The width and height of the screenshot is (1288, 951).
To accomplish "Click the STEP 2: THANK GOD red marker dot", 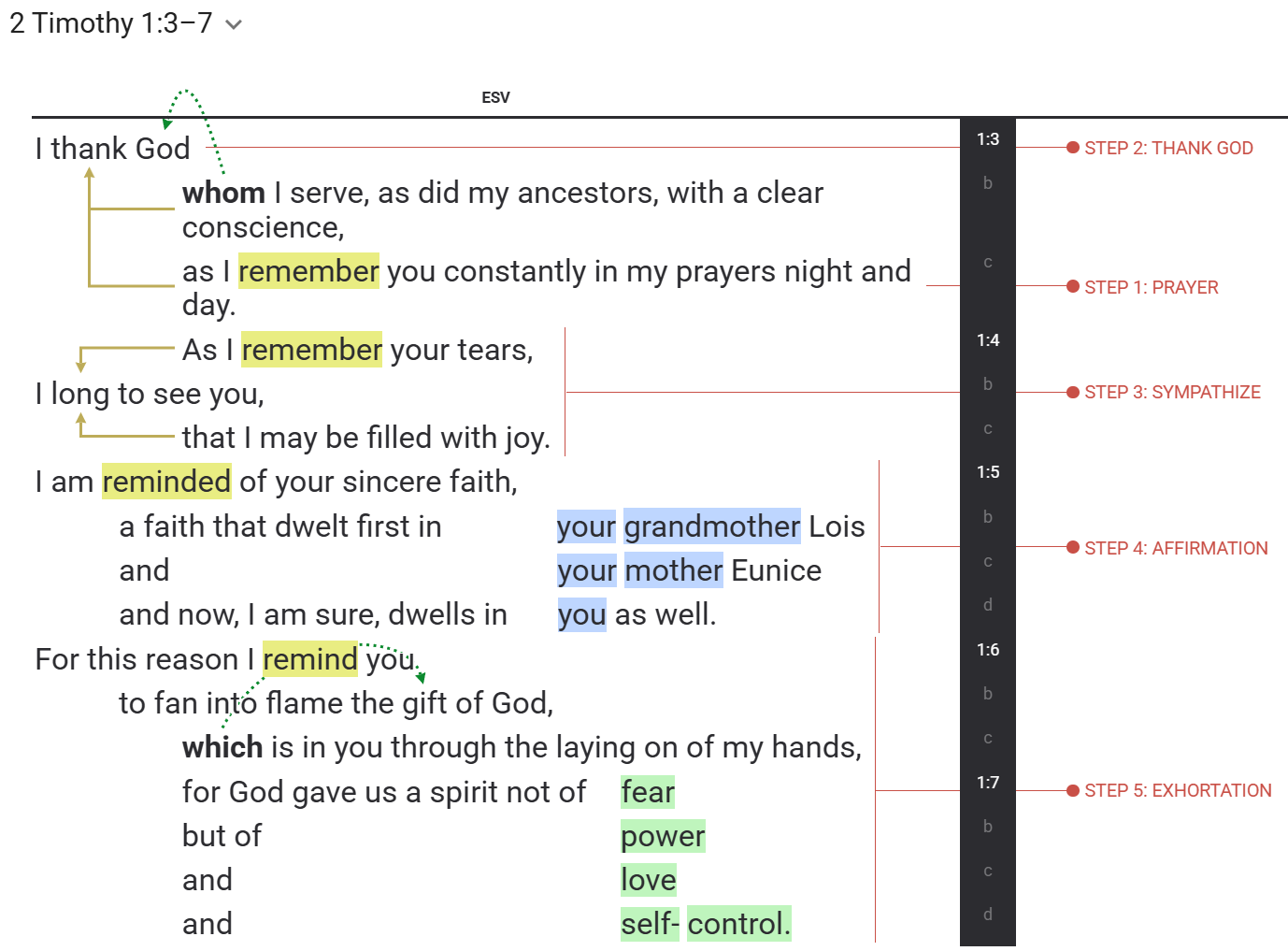I will pos(1071,147).
